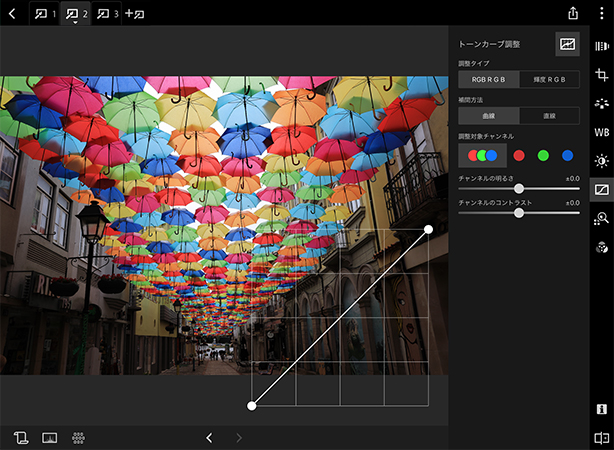Go back with the top-left arrow

[x=12, y=14]
